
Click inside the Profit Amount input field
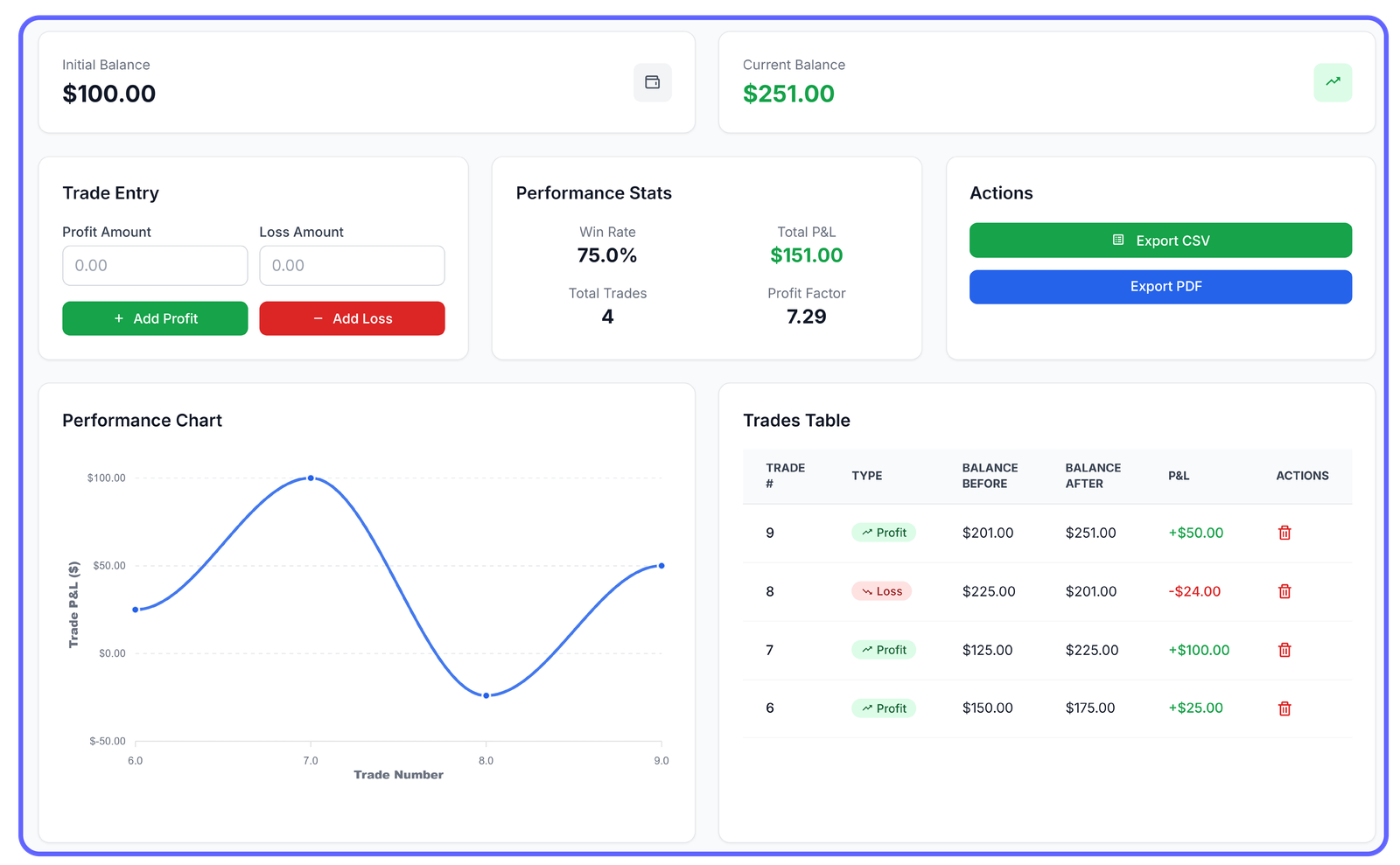(155, 265)
